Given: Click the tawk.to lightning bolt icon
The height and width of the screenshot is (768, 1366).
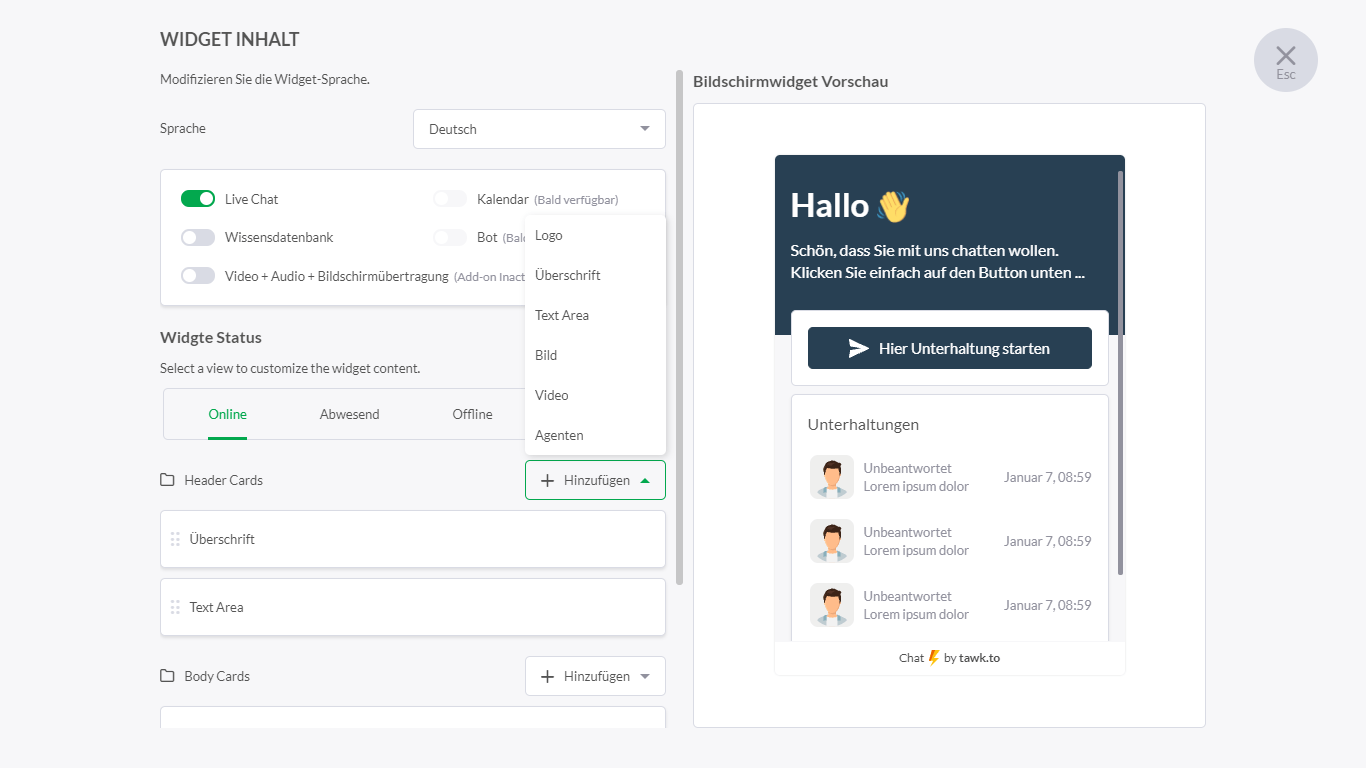Looking at the screenshot, I should (x=934, y=658).
